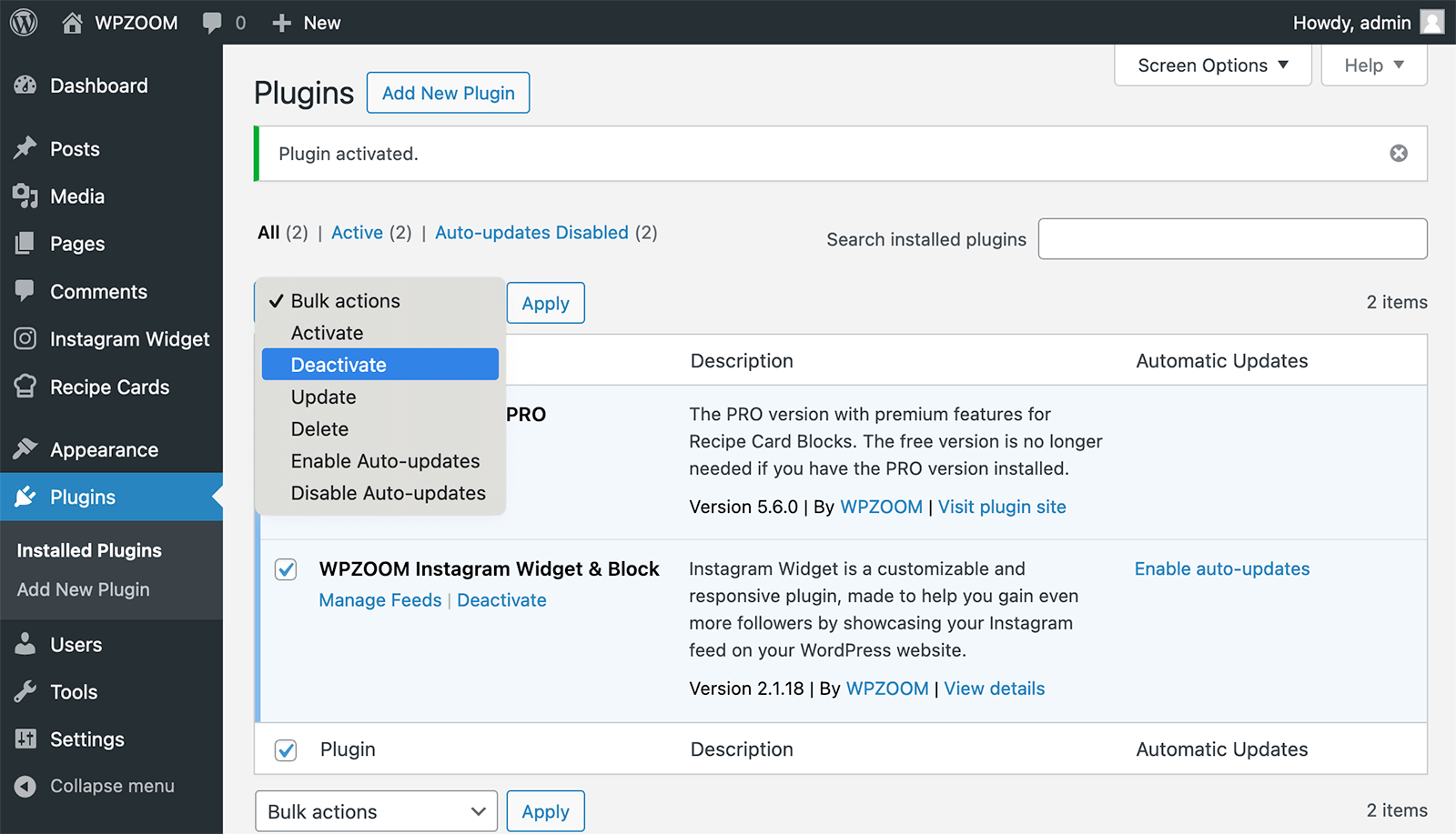Click the Automatic Updates column header
The width and height of the screenshot is (1456, 834).
point(1221,361)
